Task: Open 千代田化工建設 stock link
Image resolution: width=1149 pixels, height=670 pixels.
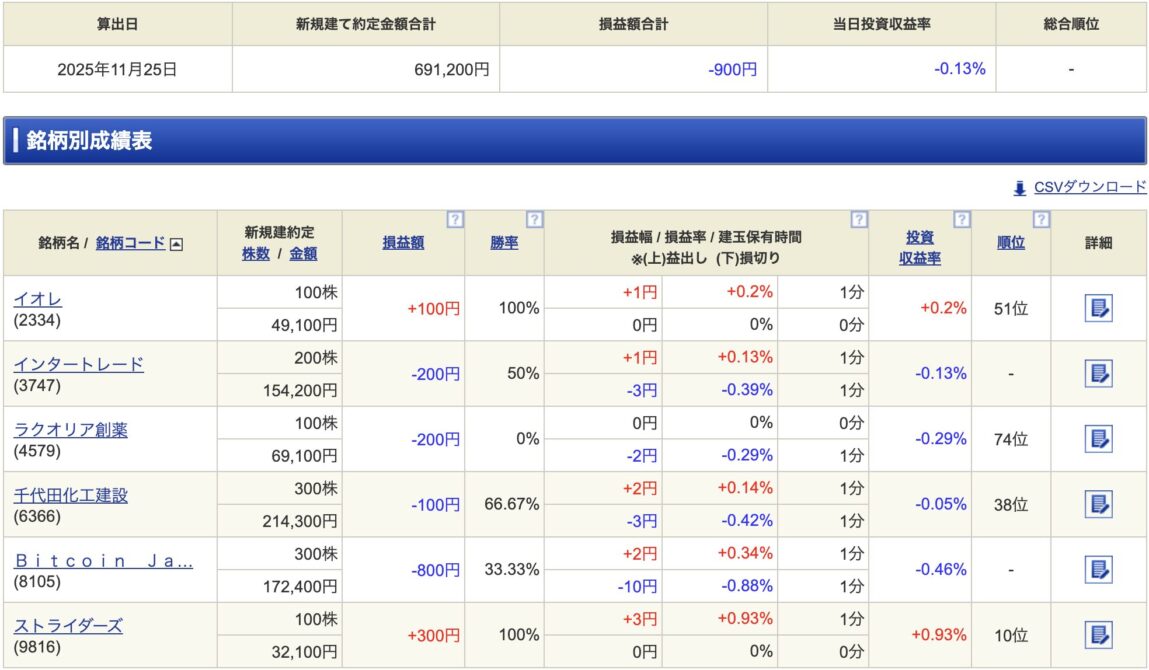Action: 70,495
